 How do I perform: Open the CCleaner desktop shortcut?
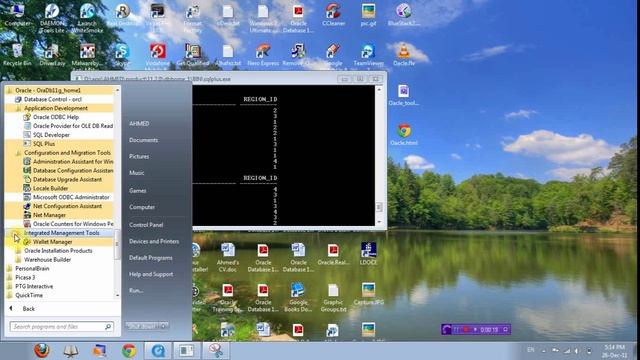pyautogui.click(x=333, y=16)
